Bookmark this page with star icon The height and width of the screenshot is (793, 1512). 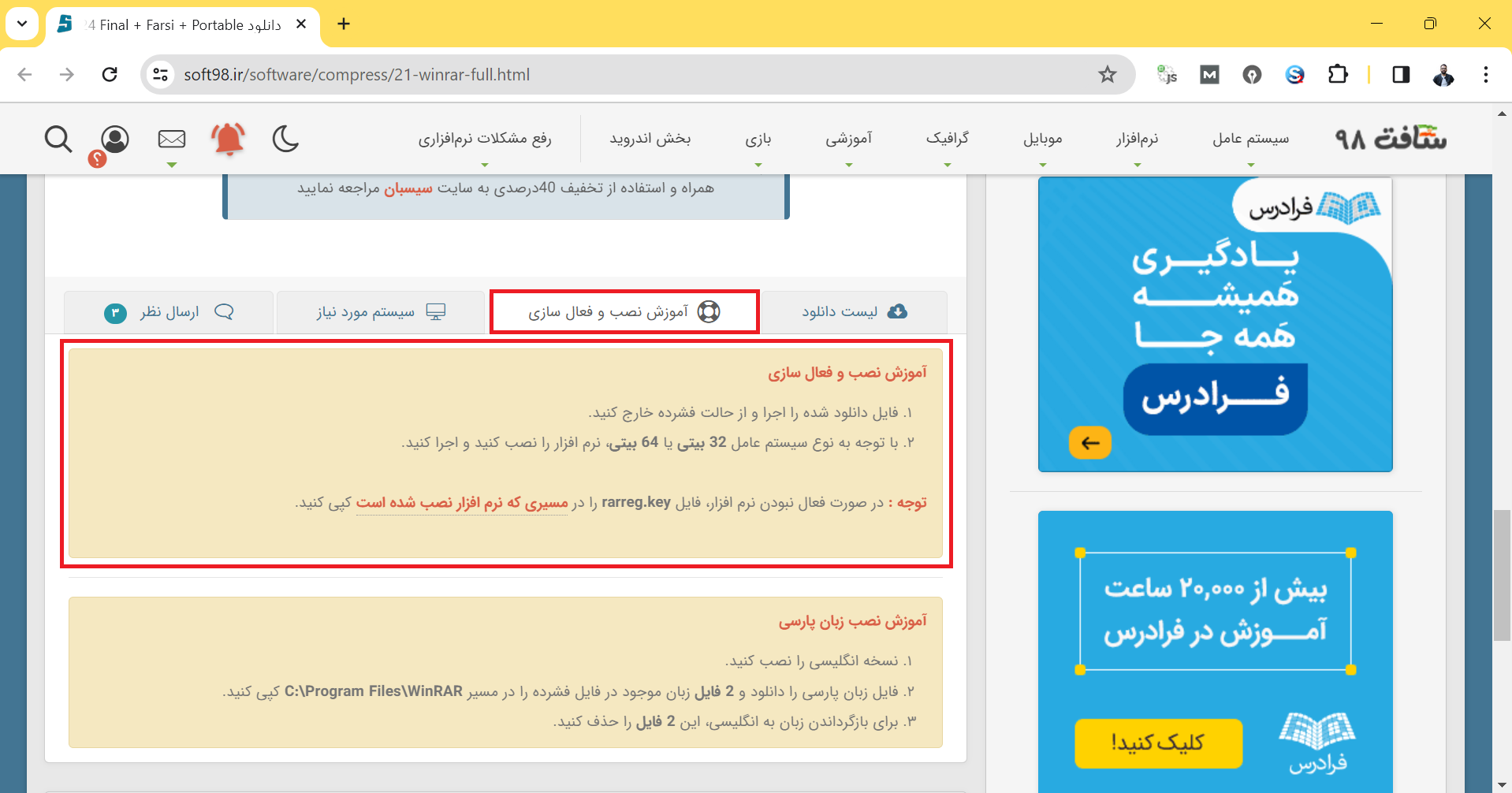click(1108, 75)
